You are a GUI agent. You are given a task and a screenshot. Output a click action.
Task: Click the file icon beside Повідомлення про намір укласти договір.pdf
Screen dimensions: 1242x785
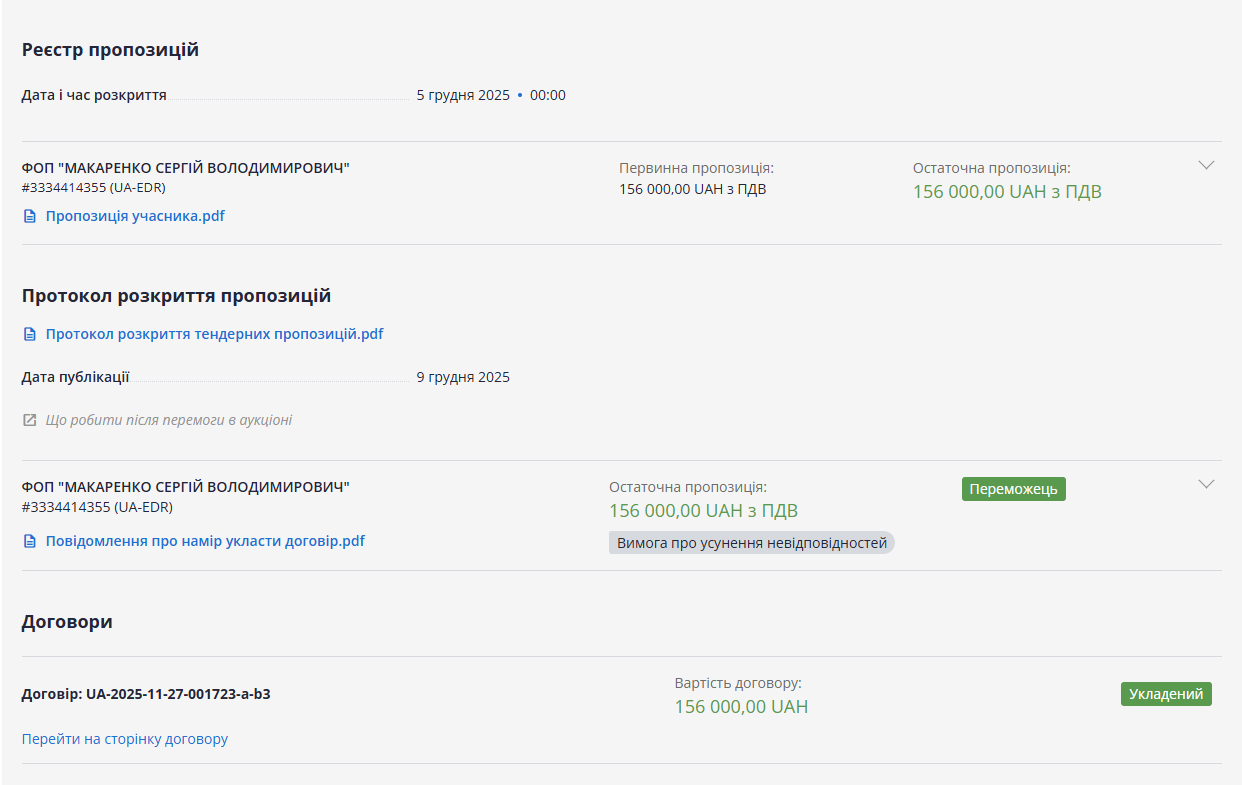[x=30, y=541]
